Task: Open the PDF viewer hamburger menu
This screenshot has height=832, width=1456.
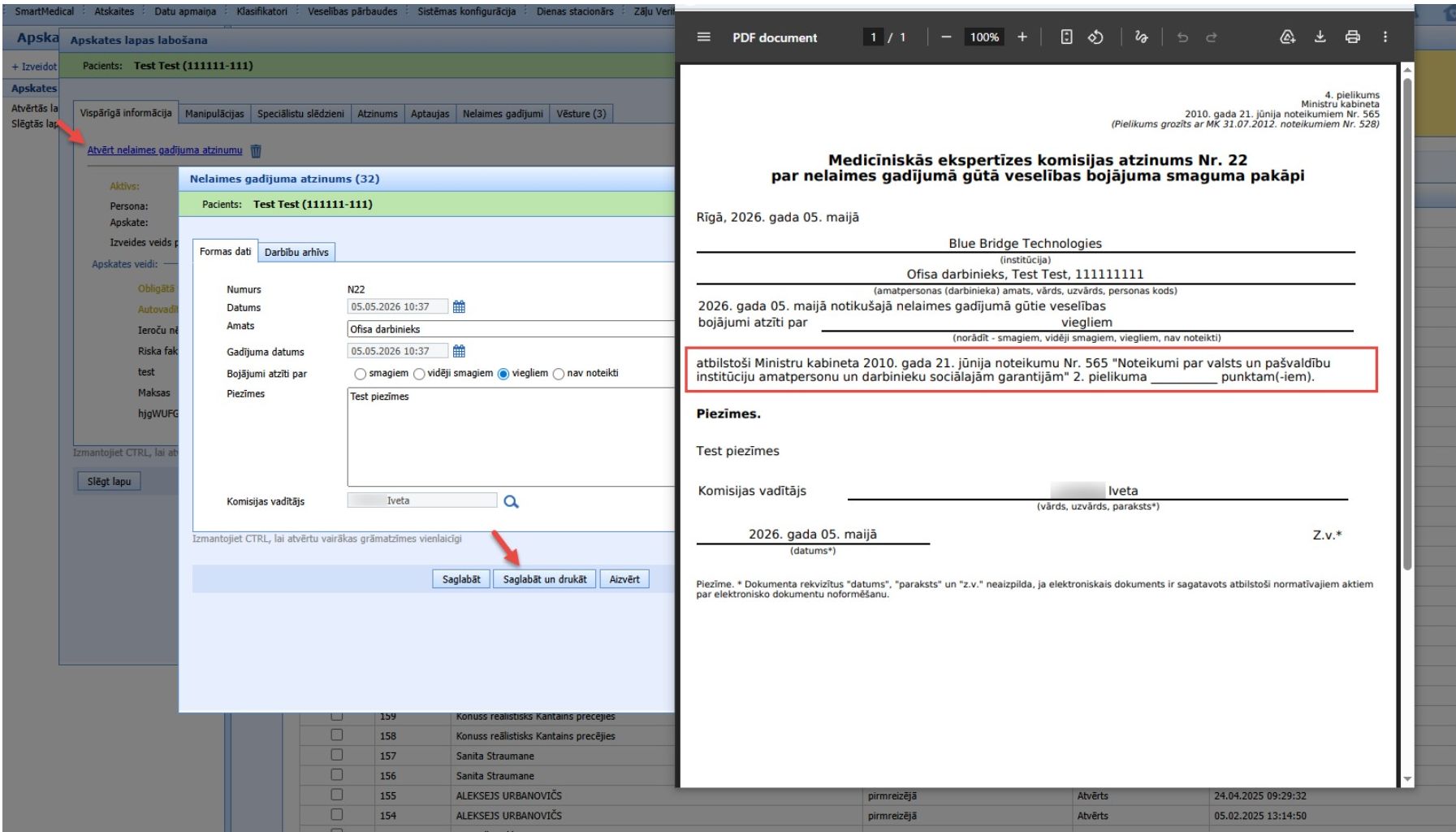Action: click(704, 37)
